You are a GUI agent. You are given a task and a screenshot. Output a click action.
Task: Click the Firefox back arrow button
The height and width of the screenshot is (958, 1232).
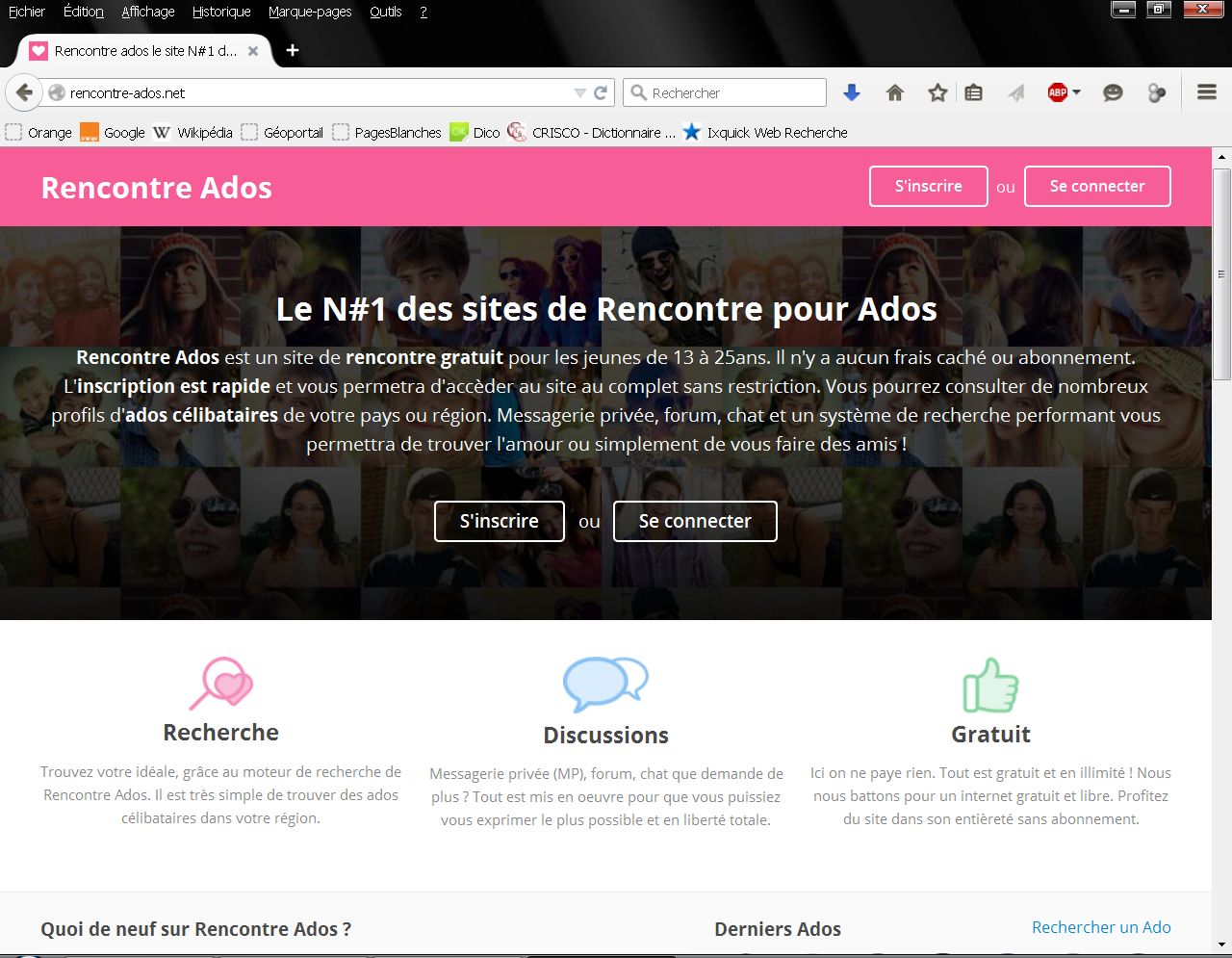click(24, 92)
